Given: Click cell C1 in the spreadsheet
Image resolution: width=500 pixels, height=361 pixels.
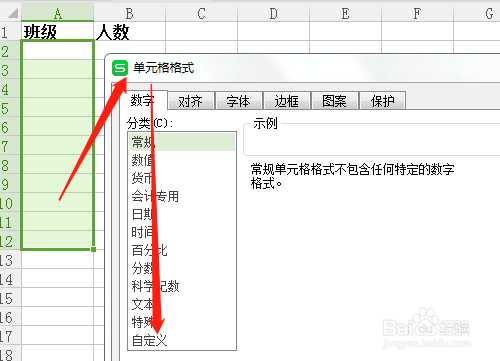Looking at the screenshot, I should pyautogui.click(x=202, y=32).
